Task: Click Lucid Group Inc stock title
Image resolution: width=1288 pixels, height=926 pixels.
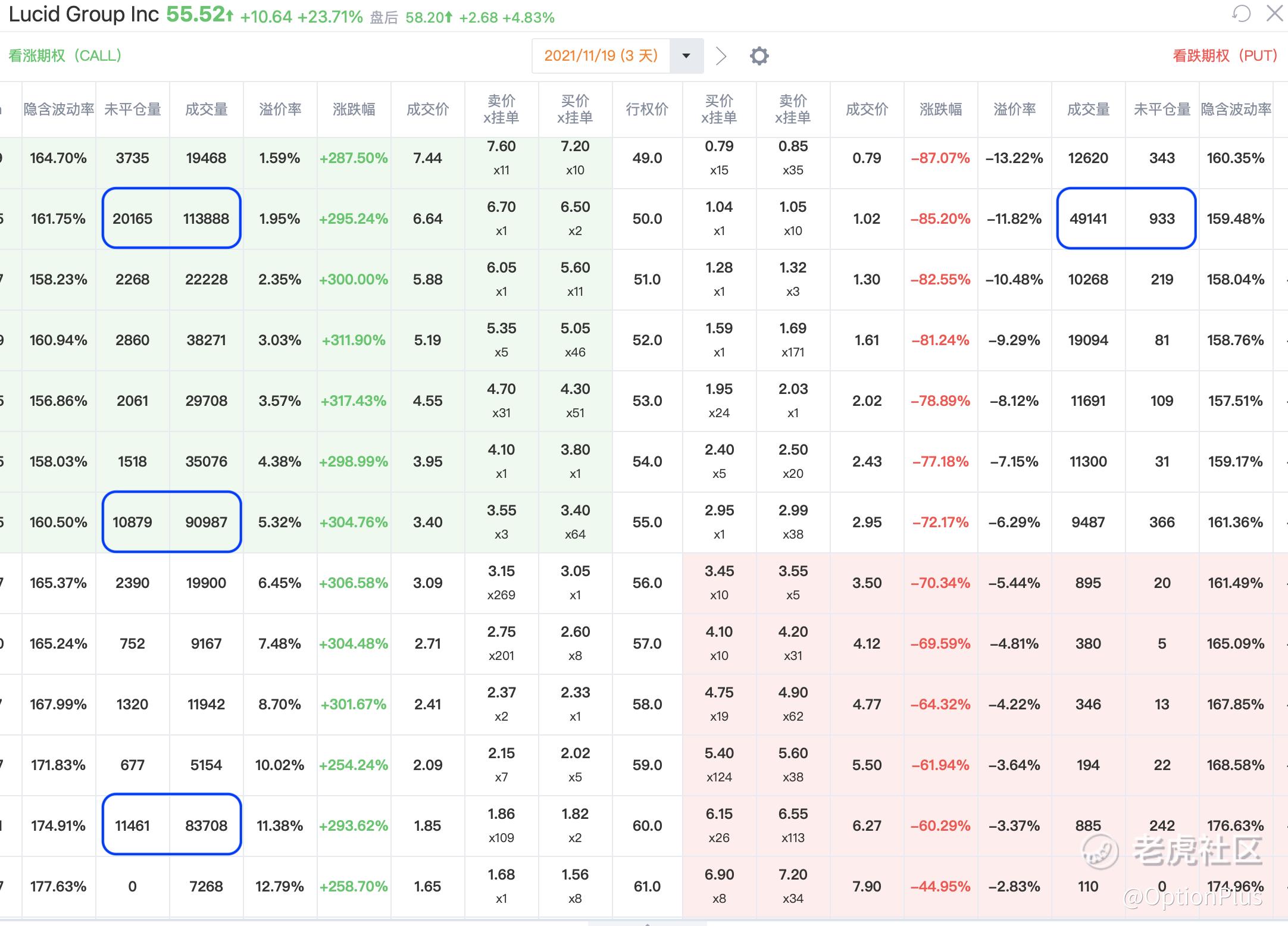Action: point(84,14)
